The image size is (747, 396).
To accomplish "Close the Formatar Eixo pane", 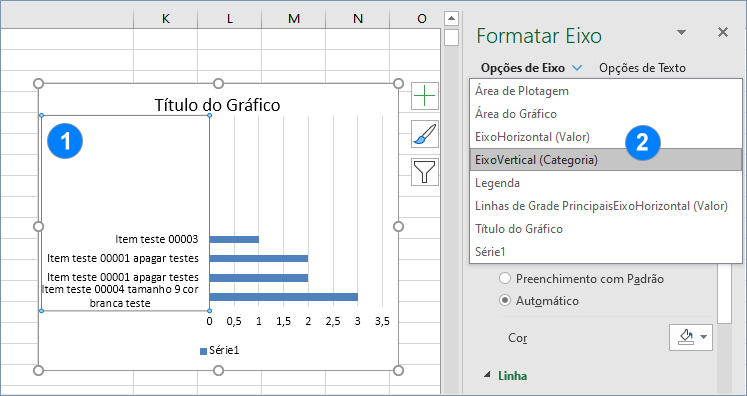I will click(x=723, y=32).
